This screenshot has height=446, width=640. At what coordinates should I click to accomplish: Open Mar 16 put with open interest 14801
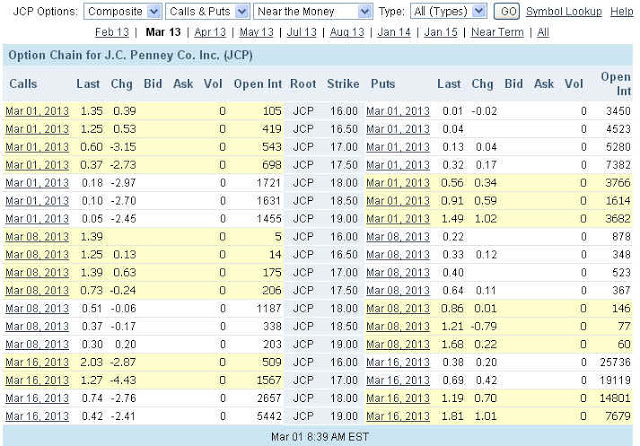(x=398, y=398)
